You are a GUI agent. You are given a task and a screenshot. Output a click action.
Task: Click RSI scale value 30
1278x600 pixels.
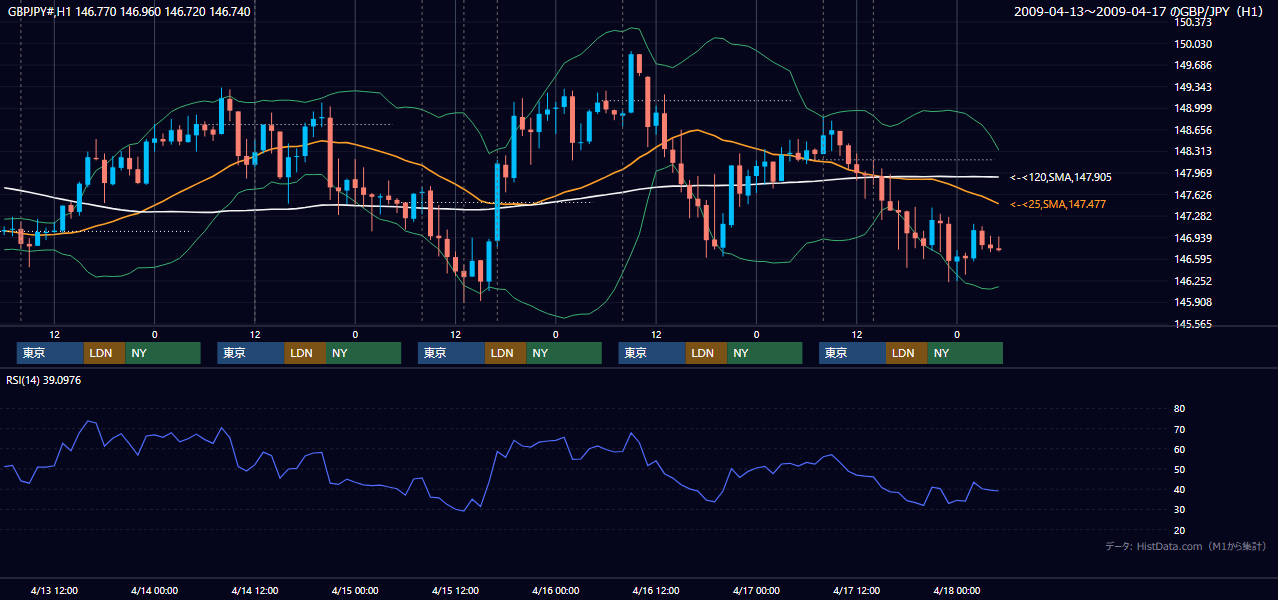click(x=1180, y=510)
